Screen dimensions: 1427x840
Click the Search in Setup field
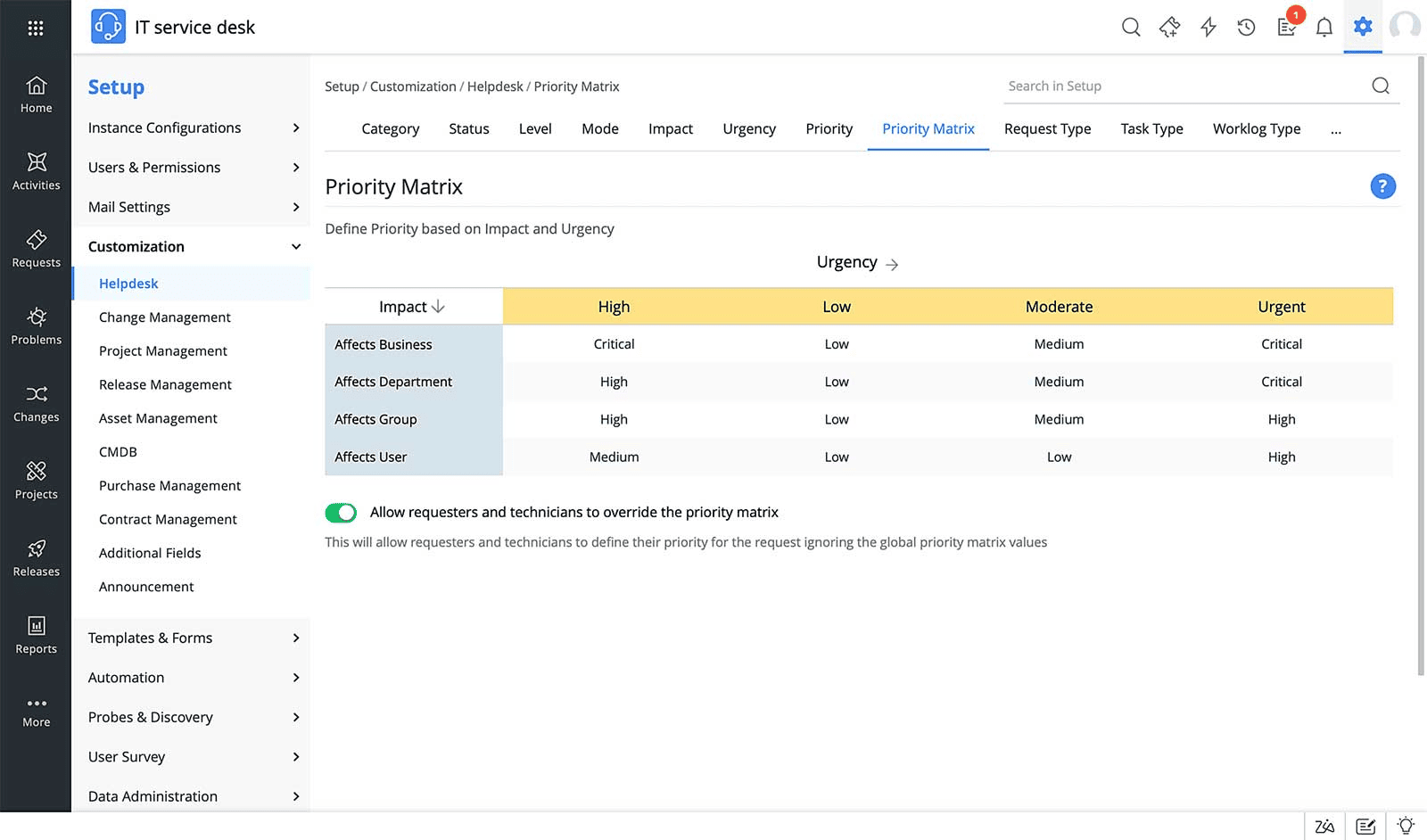(1159, 86)
